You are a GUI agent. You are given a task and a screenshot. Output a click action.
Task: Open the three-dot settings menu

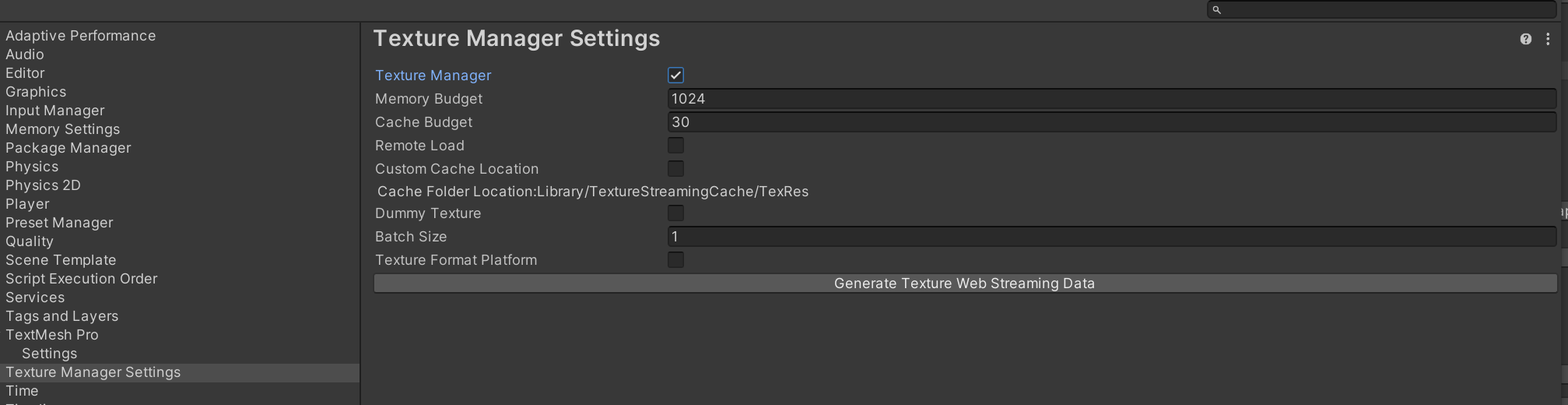(1548, 39)
